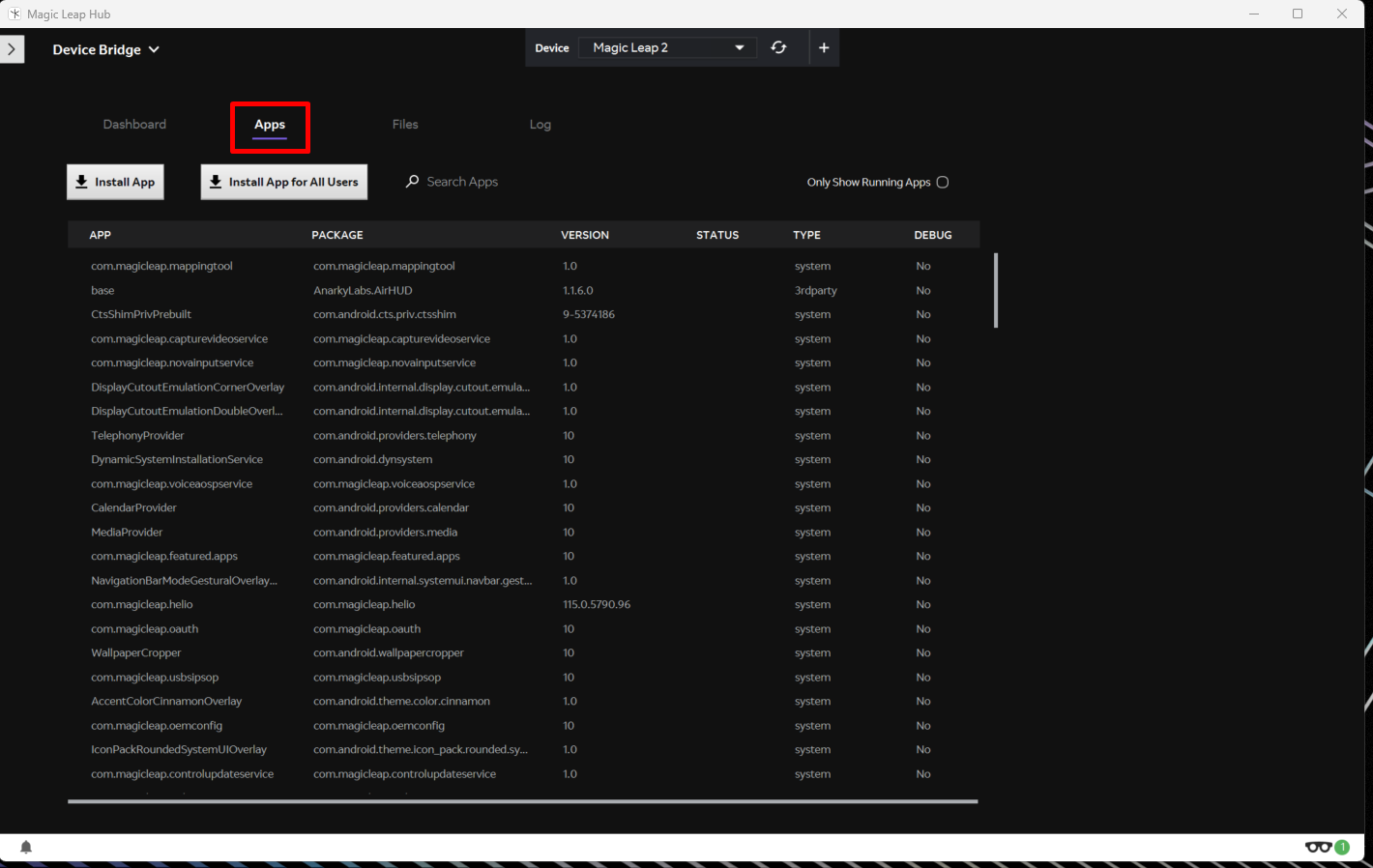
Task: Open the Device Bridge dropdown menu
Action: (x=106, y=49)
